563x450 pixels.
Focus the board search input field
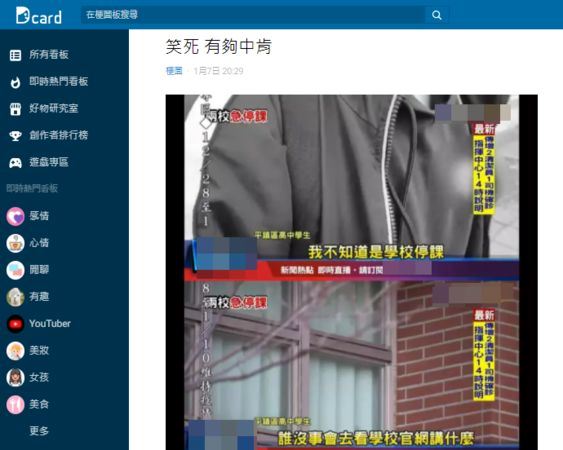click(253, 15)
